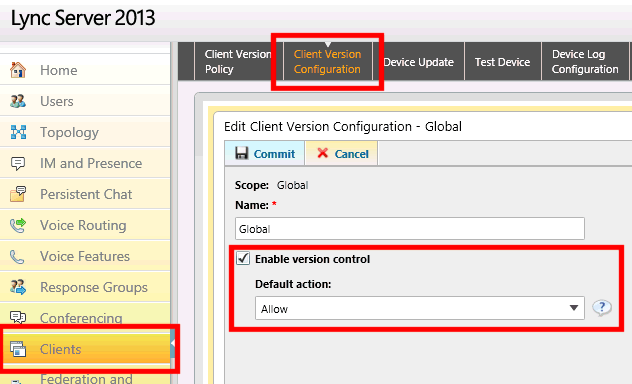Click the red X Cancel icon
Image resolution: width=632 pixels, height=384 pixels.
coord(322,153)
